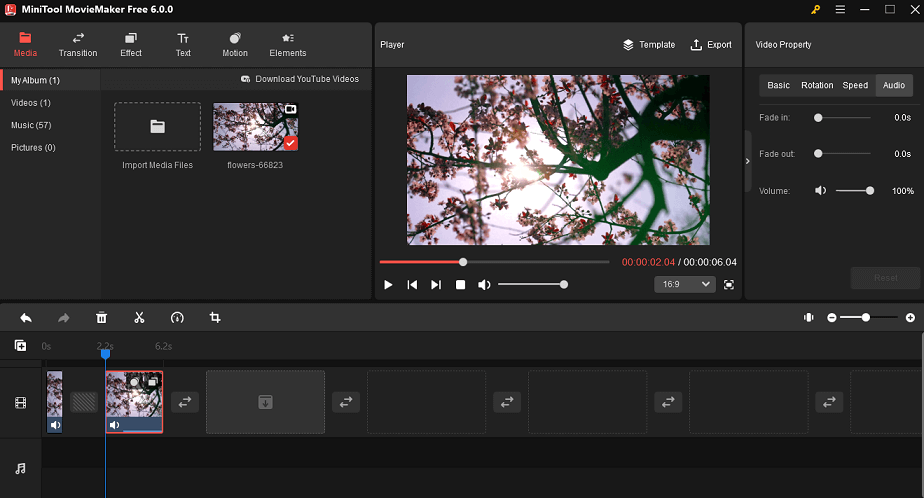
Task: Switch to Rotation property tab
Action: (x=817, y=85)
